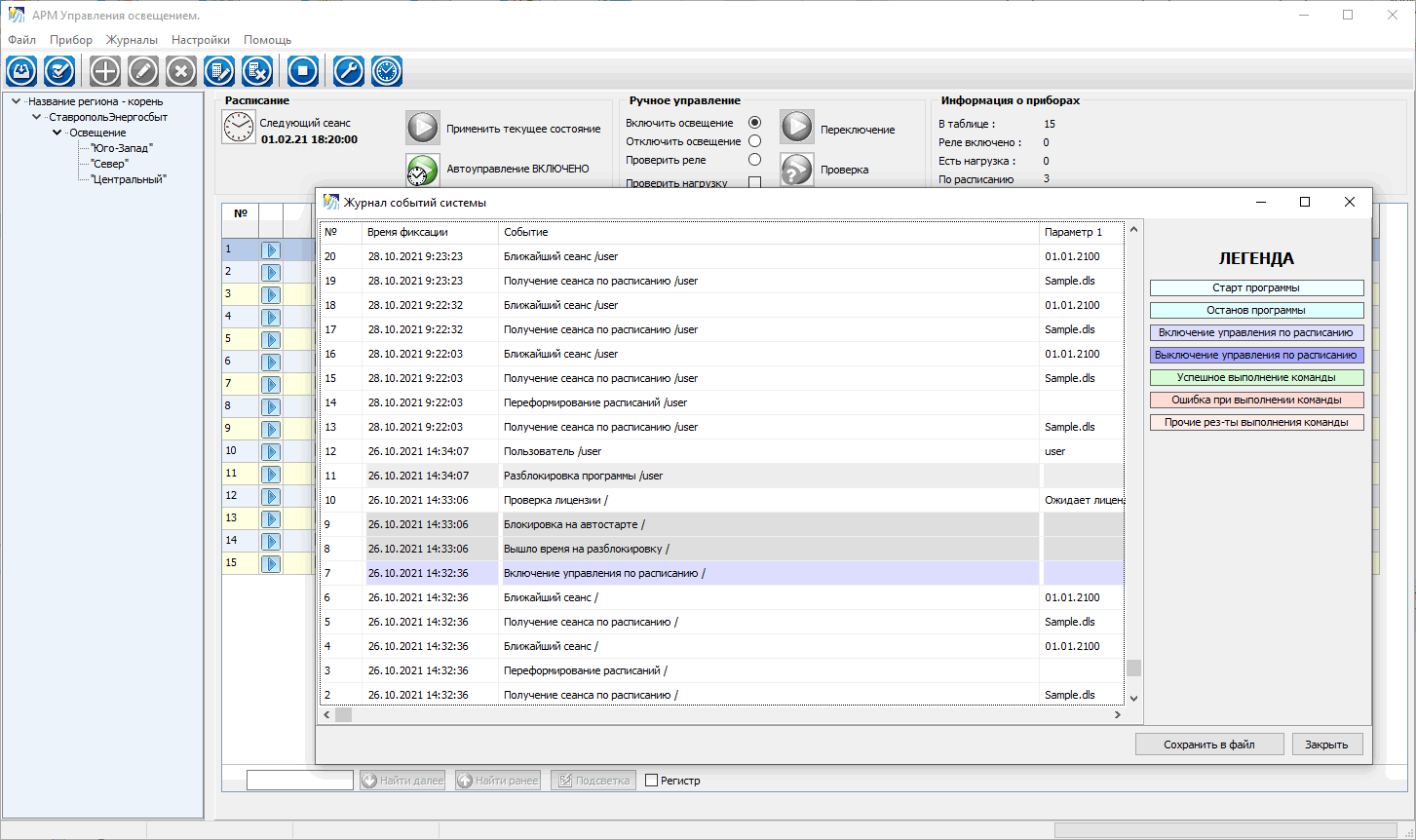Click the log's vertical scrollbar down arrow
The height and width of the screenshot is (840, 1416).
(1133, 699)
